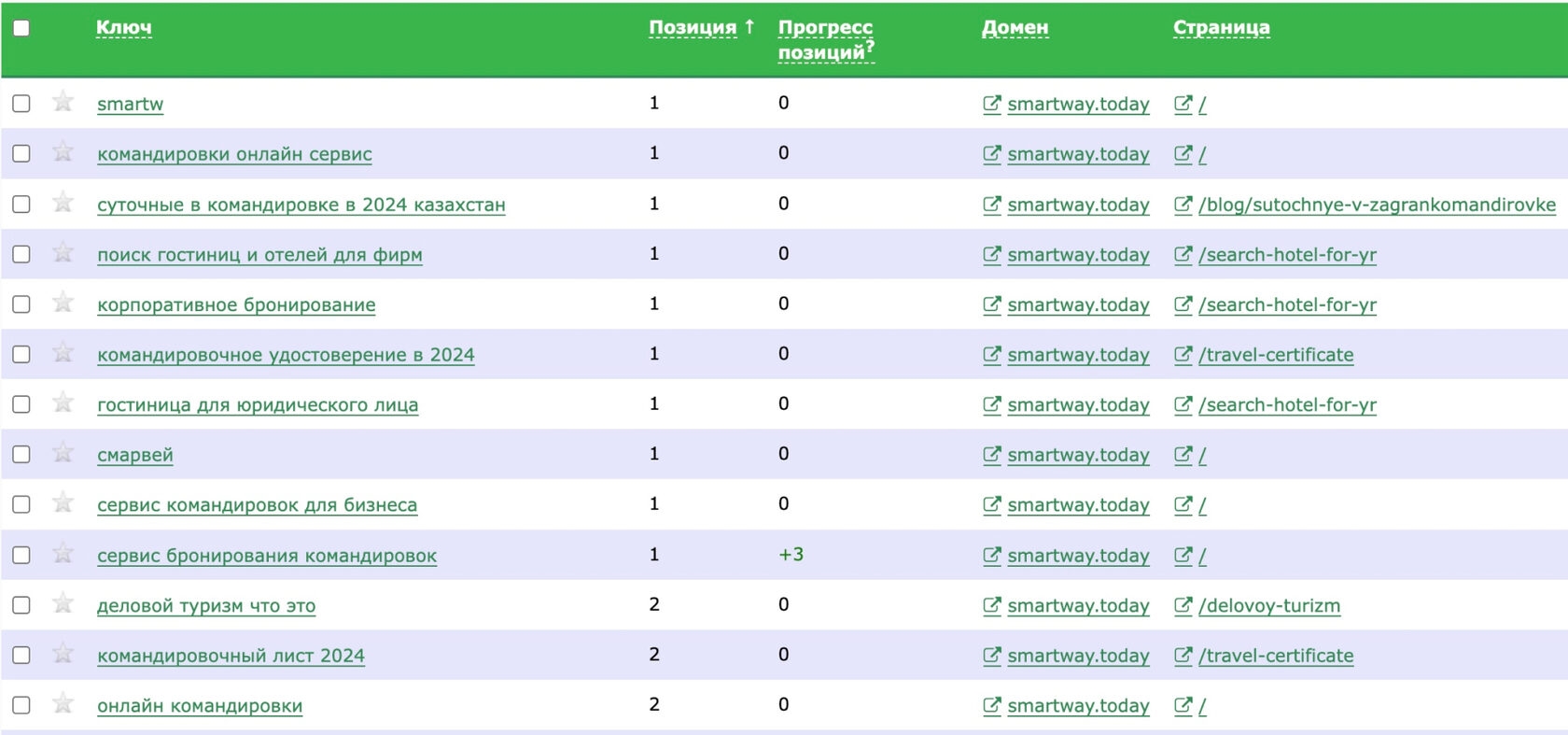Viewport: 1568px width, 735px height.
Task: Star the 'деловой туризм что это' keyword
Action: [x=63, y=603]
